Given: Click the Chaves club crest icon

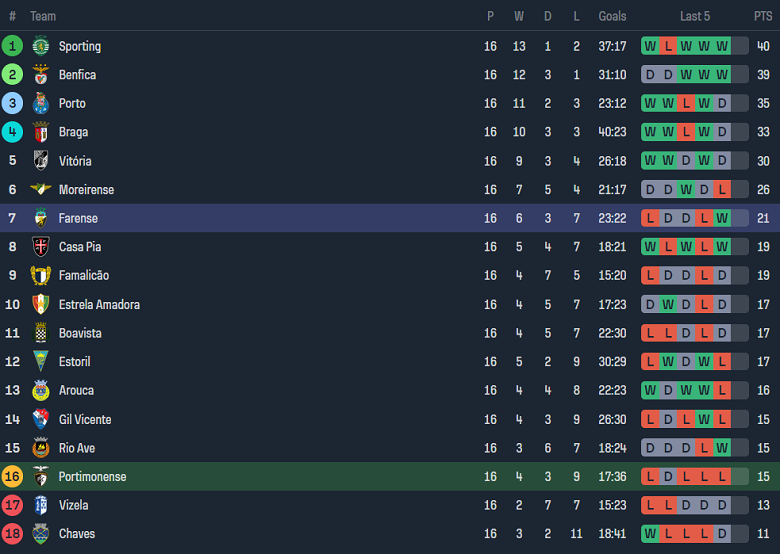Looking at the screenshot, I should pos(41,534).
